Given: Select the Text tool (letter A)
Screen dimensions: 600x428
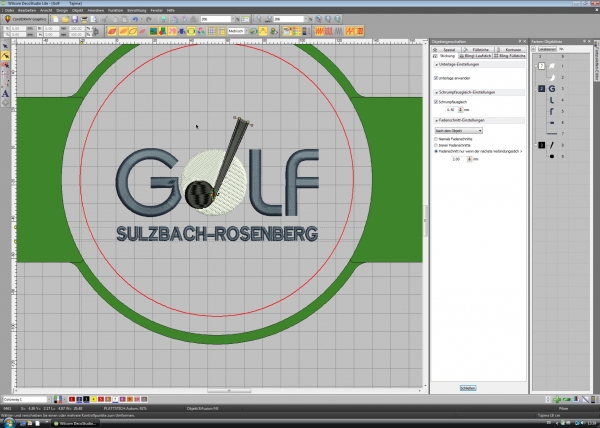Looking at the screenshot, I should (x=5, y=93).
